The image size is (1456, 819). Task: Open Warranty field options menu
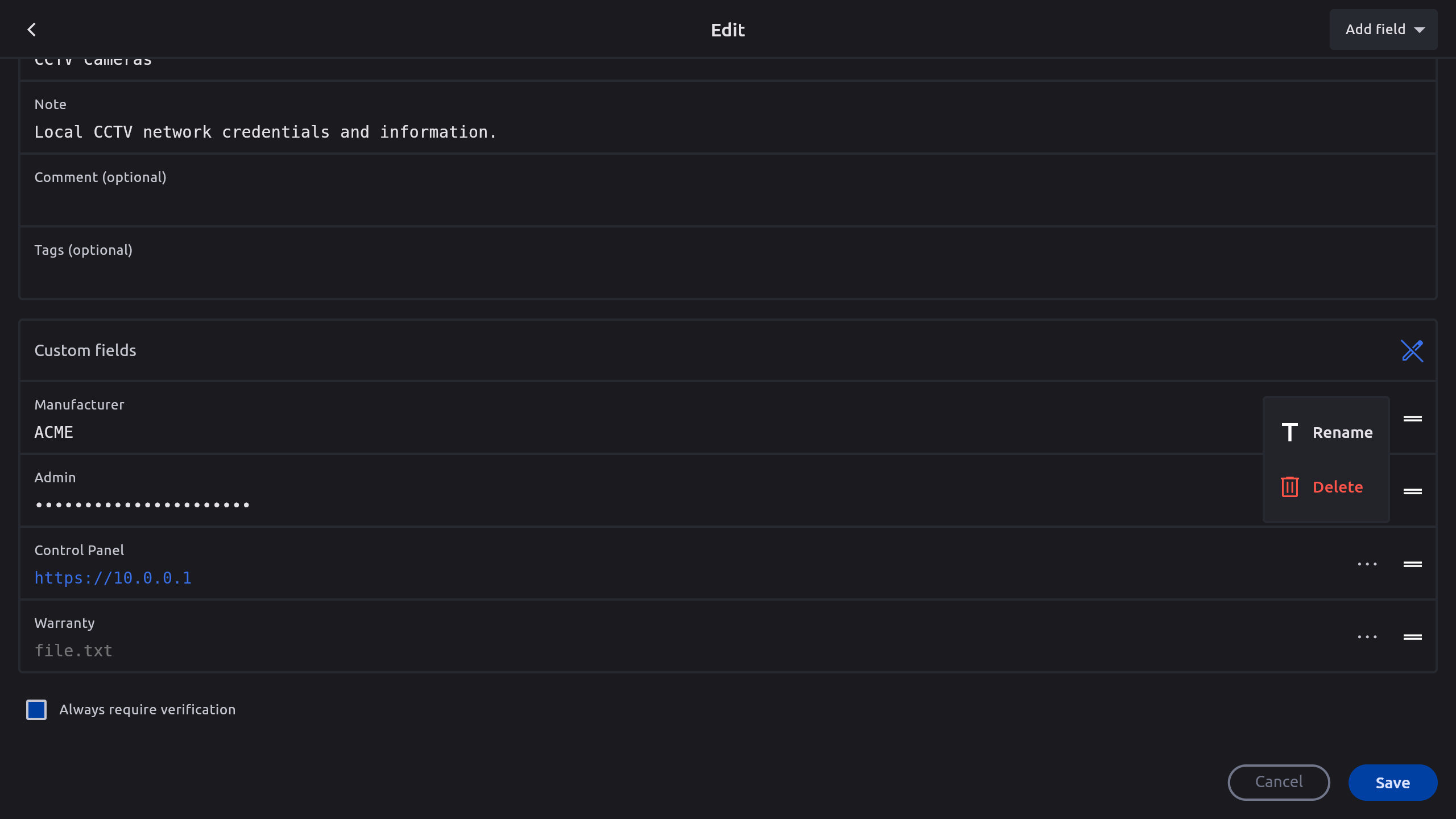[x=1367, y=637]
